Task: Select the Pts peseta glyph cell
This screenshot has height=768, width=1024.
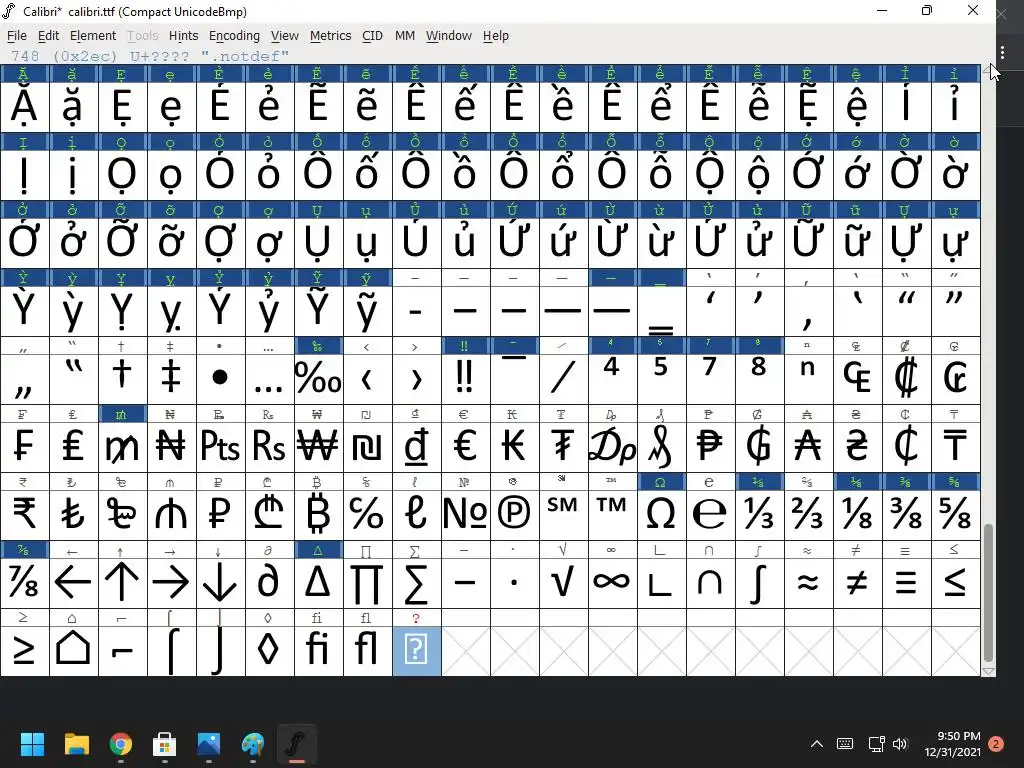Action: 220,447
